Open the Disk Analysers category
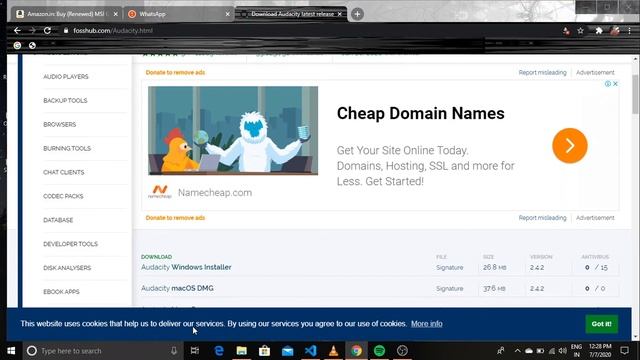The image size is (640, 360). (67, 268)
